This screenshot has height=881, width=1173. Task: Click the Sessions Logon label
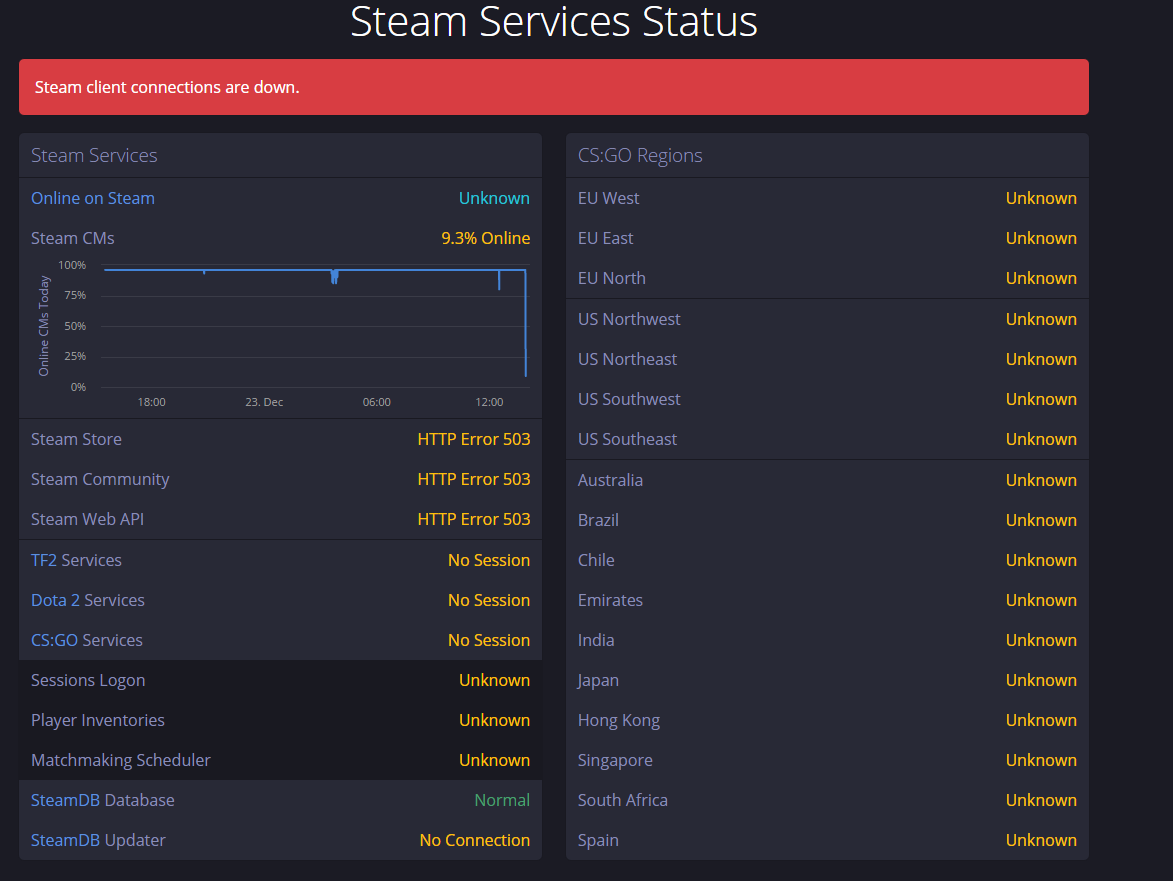coord(88,681)
